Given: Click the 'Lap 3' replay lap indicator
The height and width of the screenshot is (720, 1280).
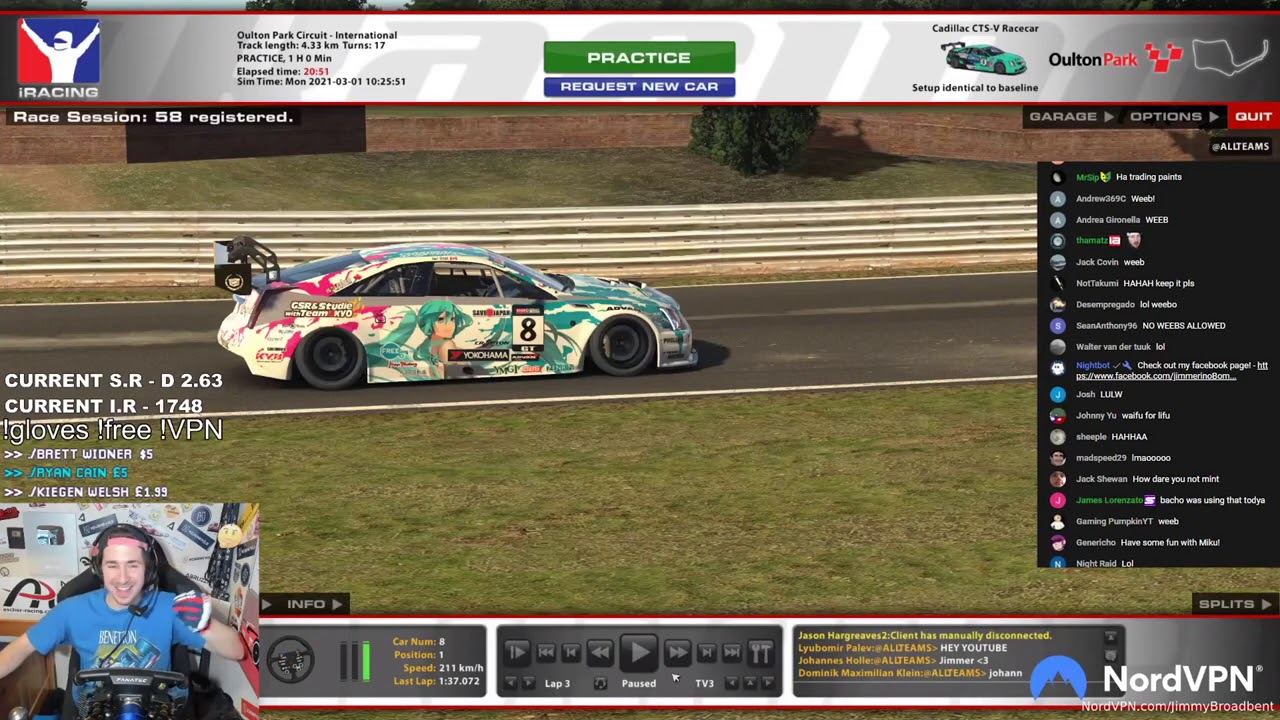Looking at the screenshot, I should pyautogui.click(x=557, y=683).
